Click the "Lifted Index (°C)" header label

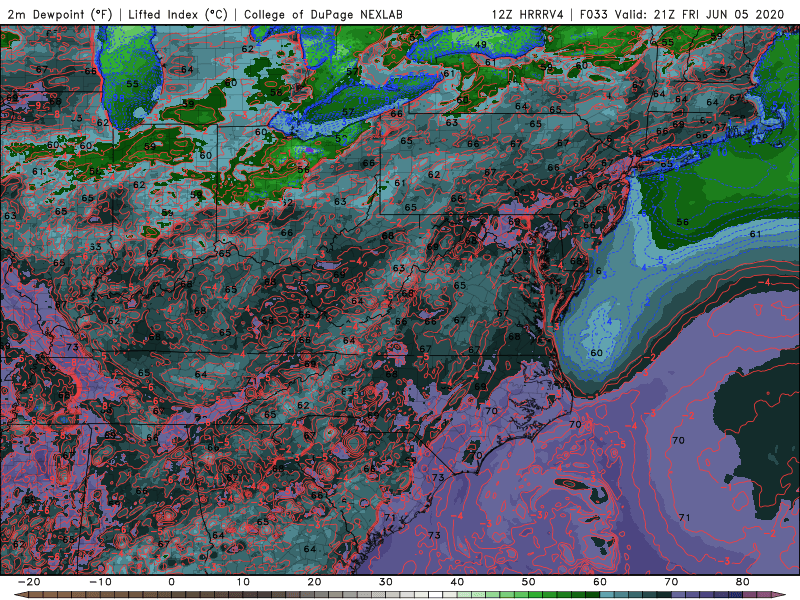178,14
